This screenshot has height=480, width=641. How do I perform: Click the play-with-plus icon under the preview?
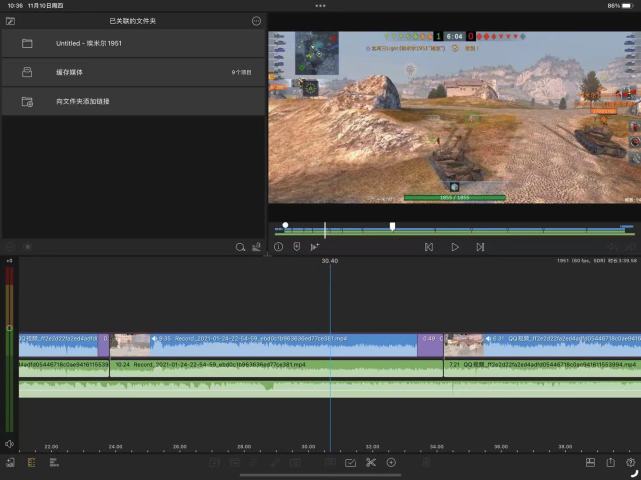314,247
